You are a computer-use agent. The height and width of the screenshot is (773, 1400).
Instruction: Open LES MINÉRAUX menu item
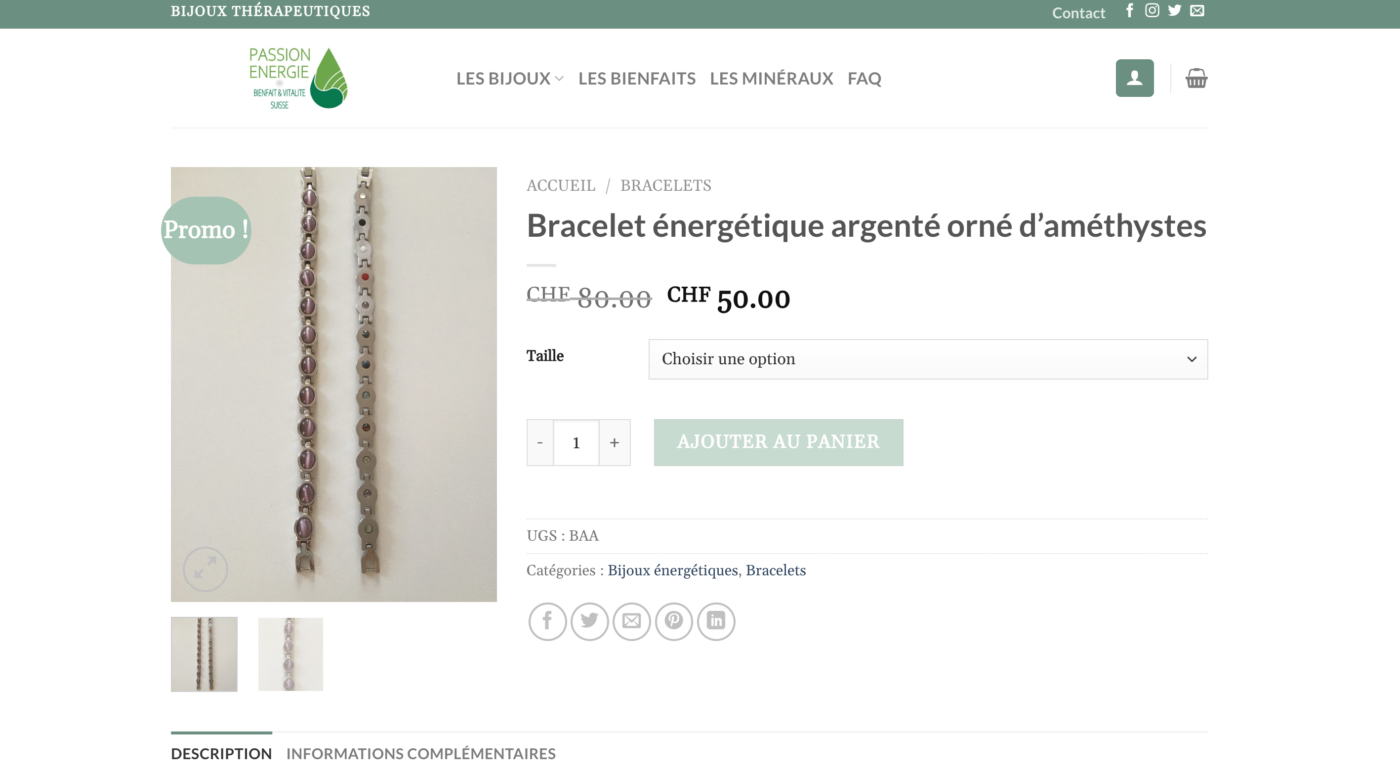coord(771,78)
